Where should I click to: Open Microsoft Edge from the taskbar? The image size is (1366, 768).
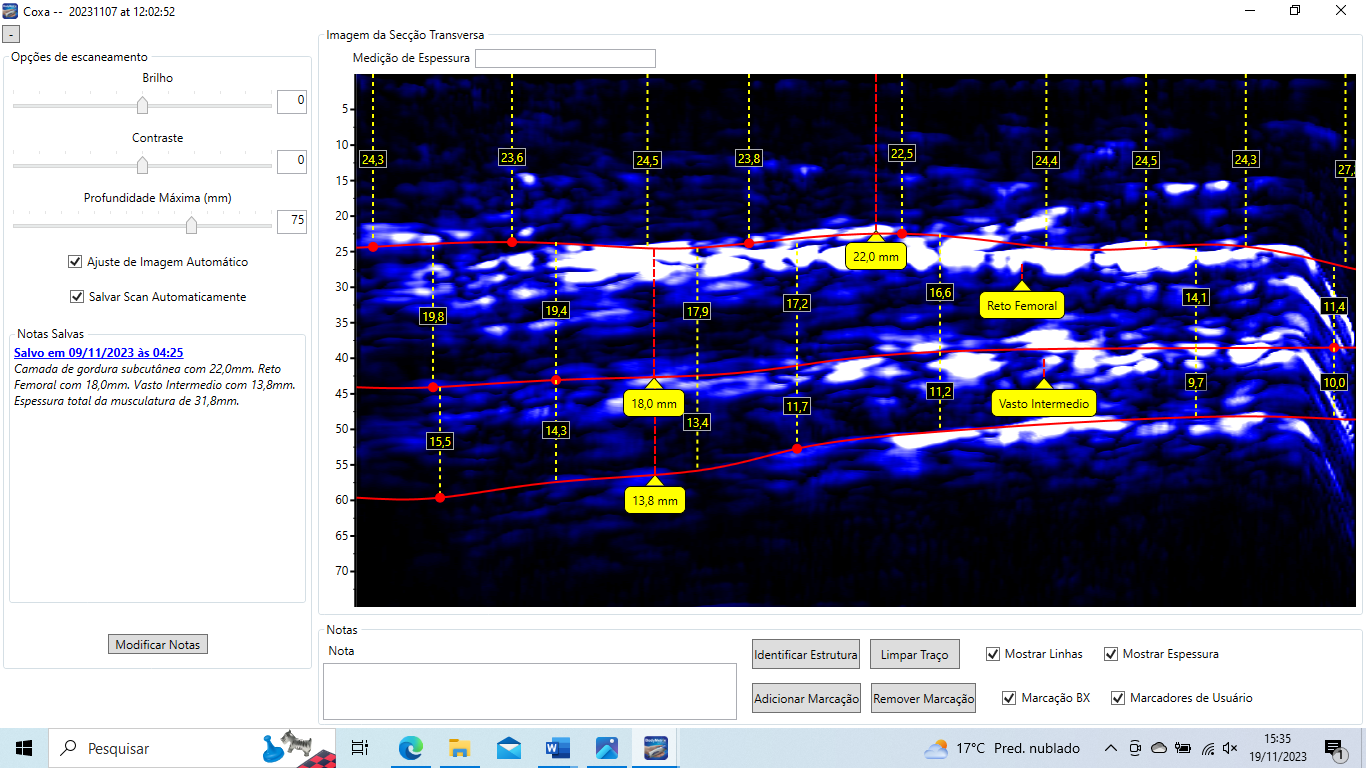click(411, 748)
